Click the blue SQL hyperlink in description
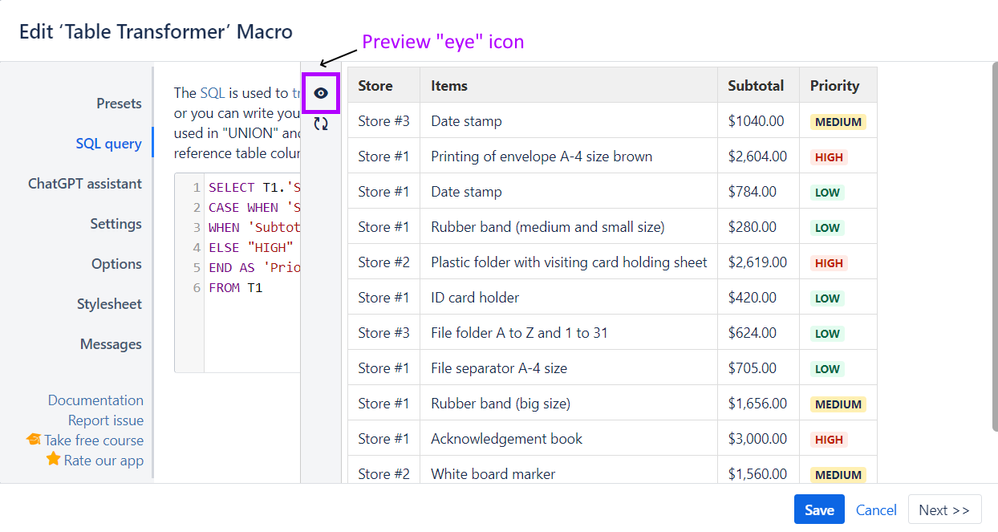998x532 pixels. pyautogui.click(x=212, y=93)
